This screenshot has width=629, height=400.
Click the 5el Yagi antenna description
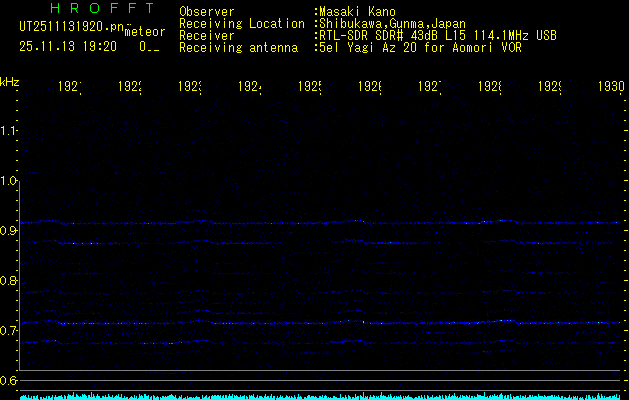[x=419, y=47]
